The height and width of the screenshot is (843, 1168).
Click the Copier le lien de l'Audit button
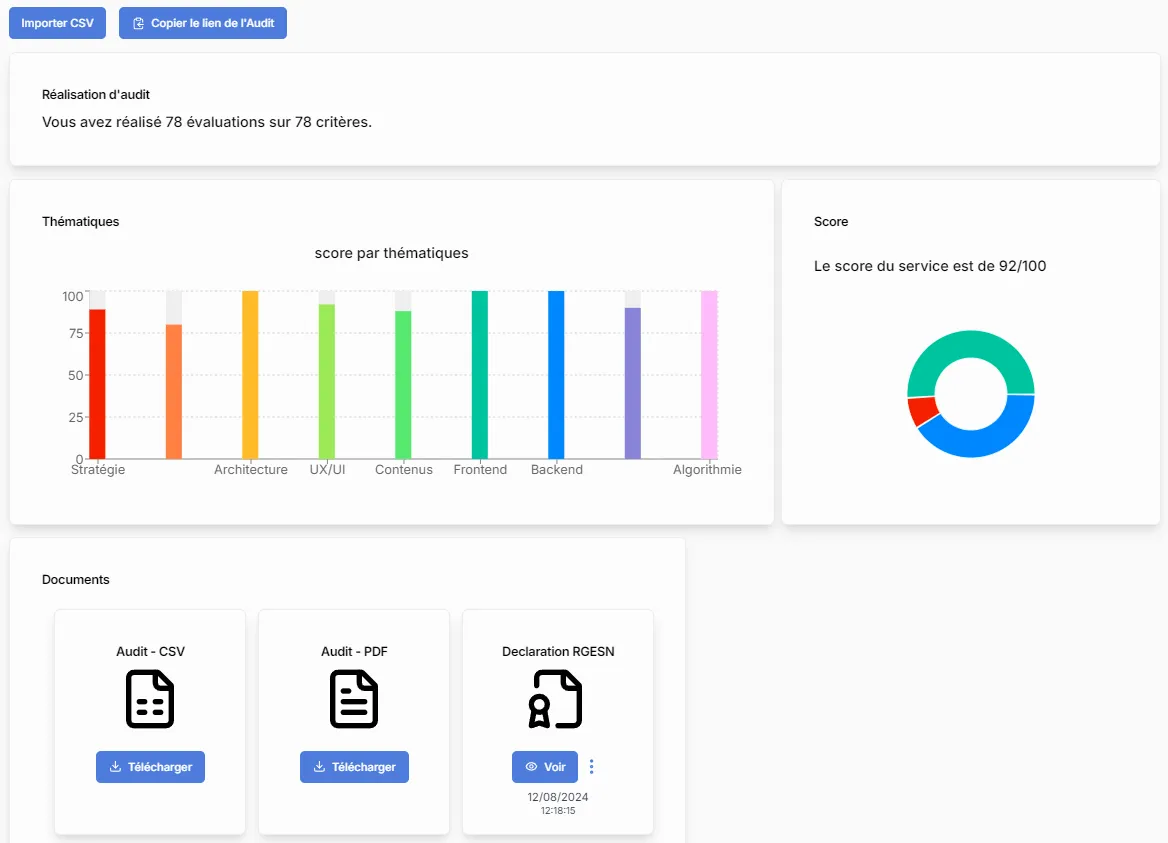click(x=202, y=23)
